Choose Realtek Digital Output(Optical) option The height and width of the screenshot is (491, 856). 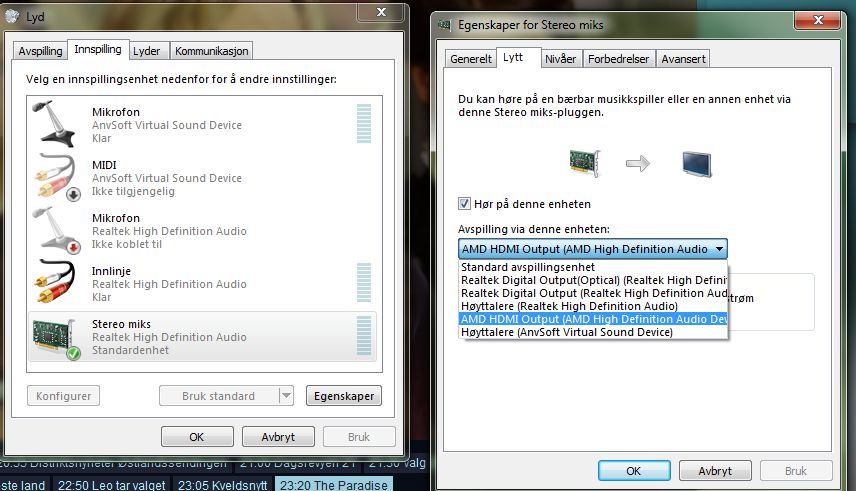[593, 280]
